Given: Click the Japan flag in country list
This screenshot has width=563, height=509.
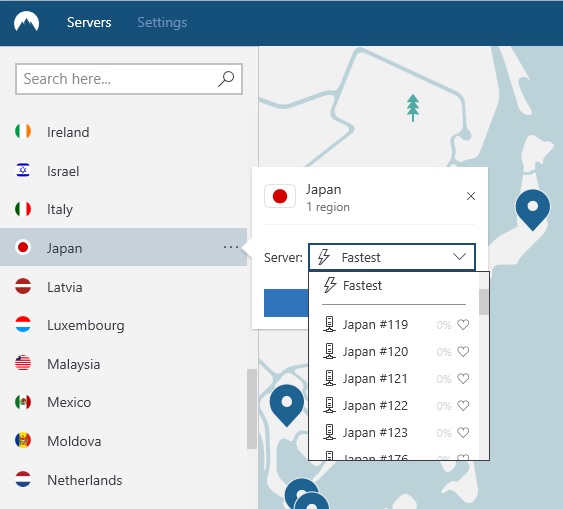Looking at the screenshot, I should pyautogui.click(x=23, y=247).
